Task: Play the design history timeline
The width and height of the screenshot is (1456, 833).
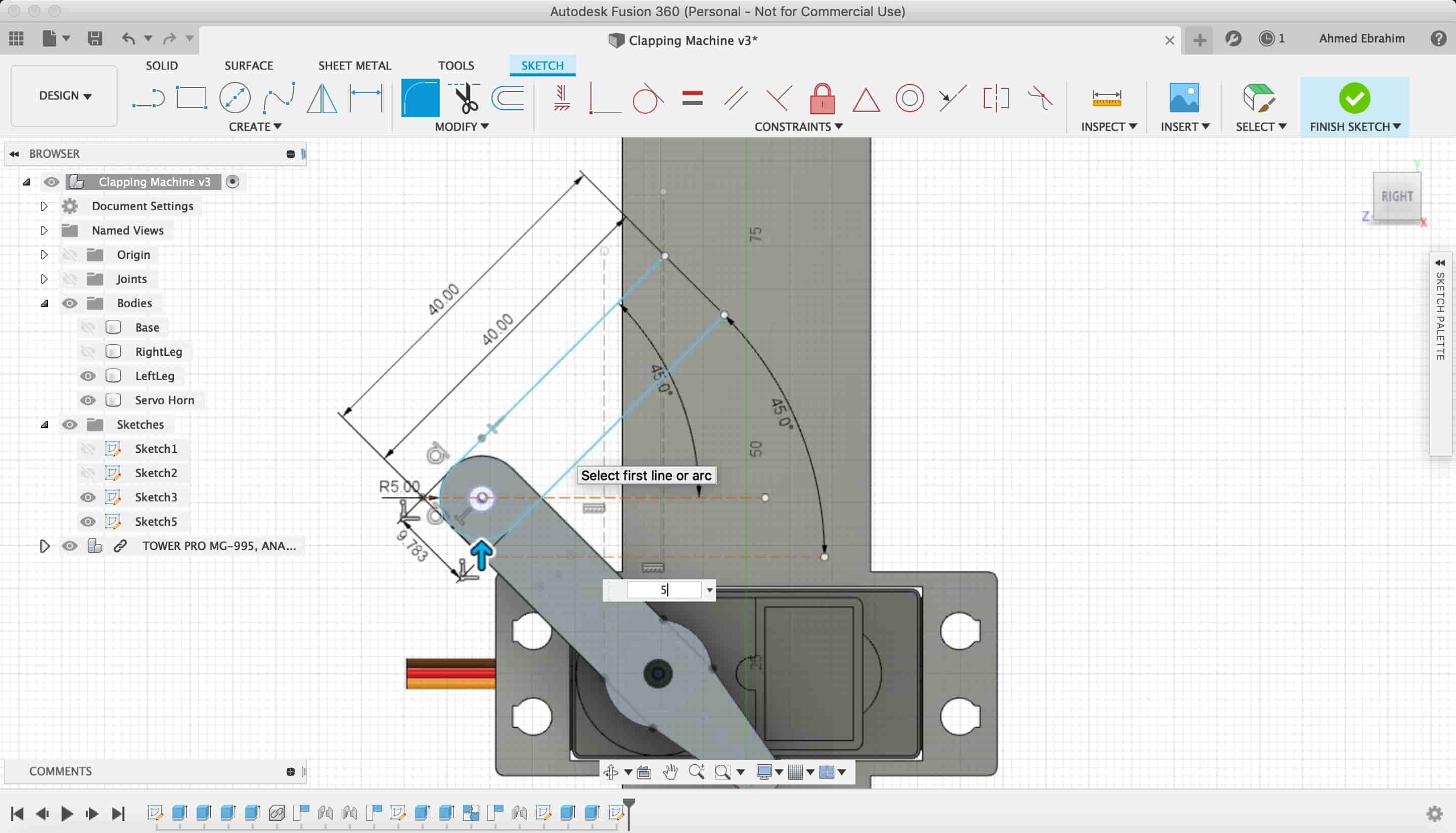Action: coord(66,813)
